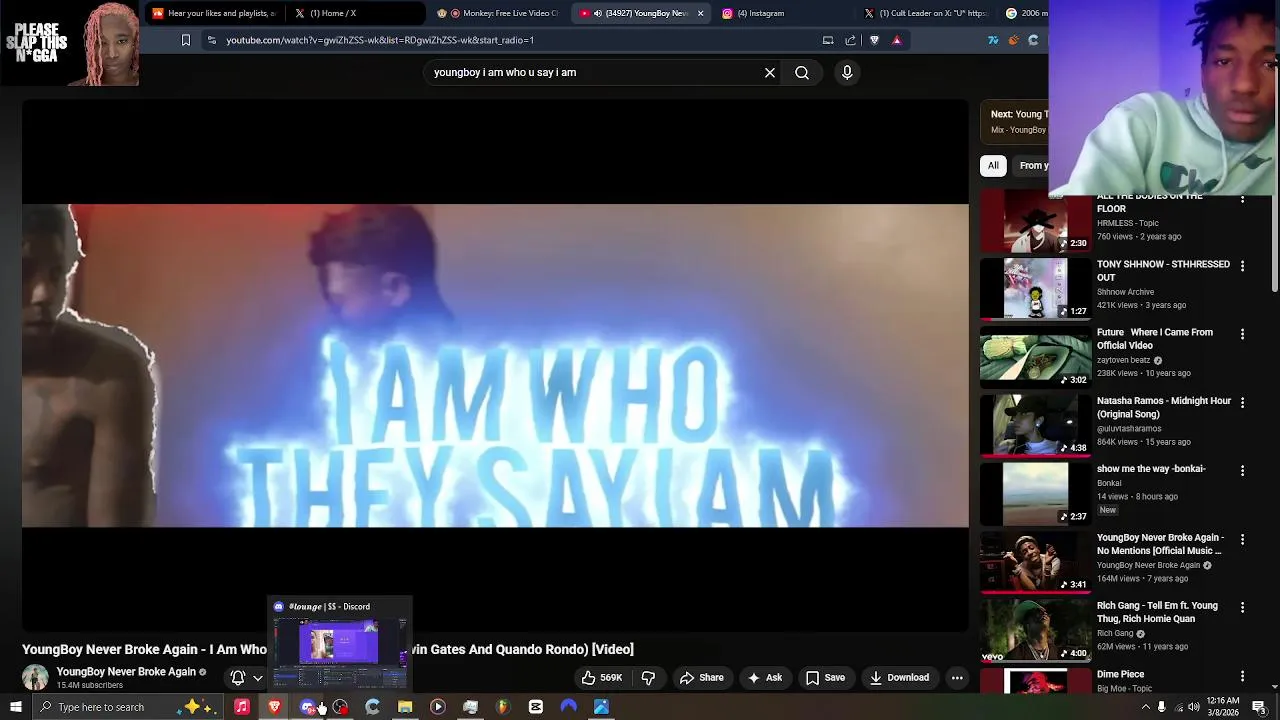The height and width of the screenshot is (720, 1280).
Task: Open picture-in-picture icon in address bar
Action: pos(828,40)
